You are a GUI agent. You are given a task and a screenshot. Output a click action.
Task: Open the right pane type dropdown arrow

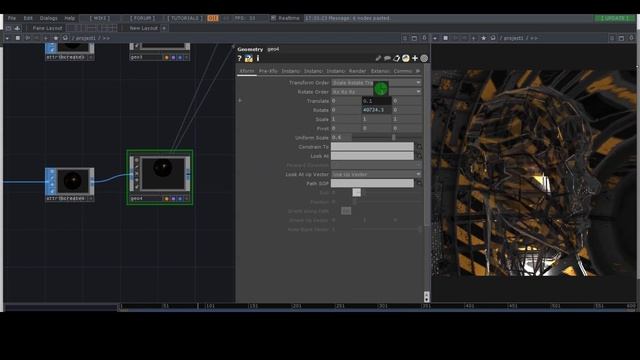435,38
